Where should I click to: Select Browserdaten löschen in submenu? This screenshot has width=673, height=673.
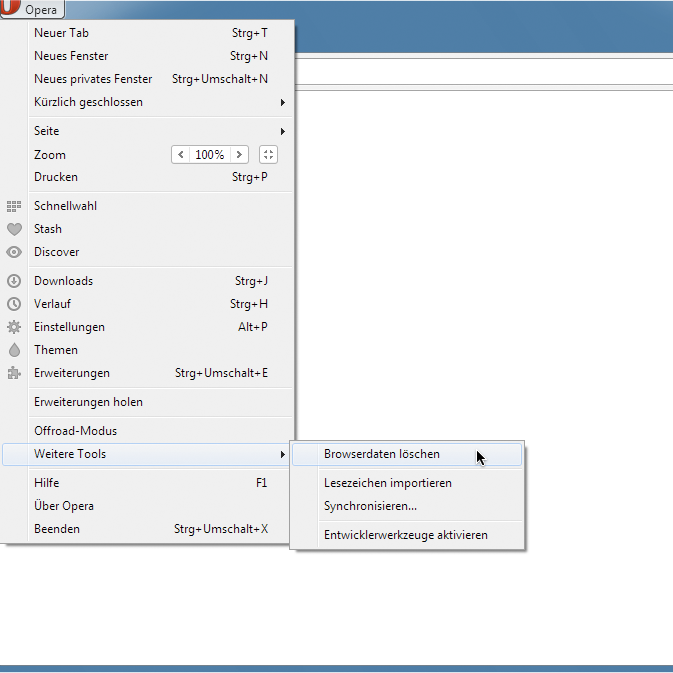point(407,454)
